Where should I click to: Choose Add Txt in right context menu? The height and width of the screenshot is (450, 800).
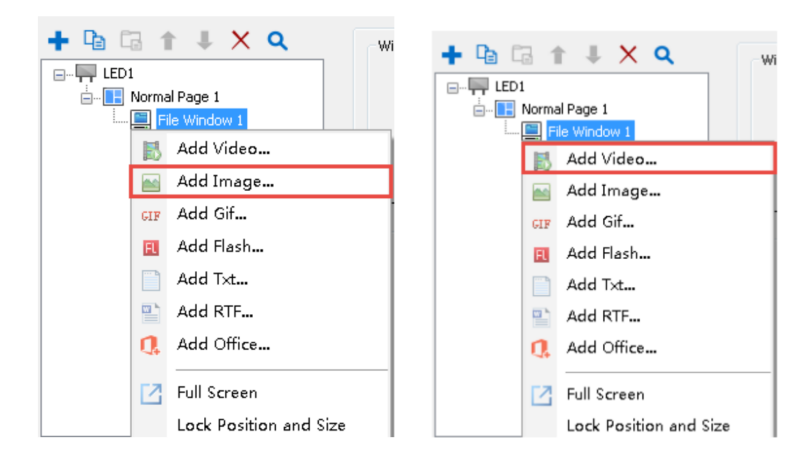648,285
